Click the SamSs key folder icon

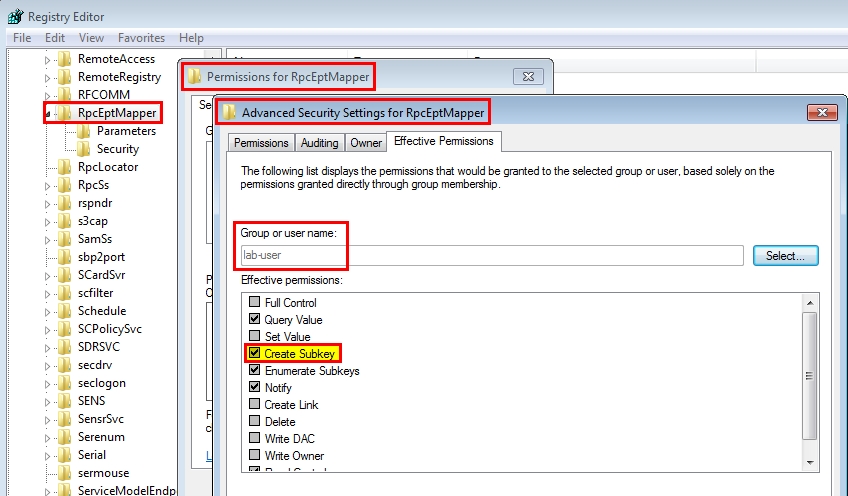tap(65, 239)
